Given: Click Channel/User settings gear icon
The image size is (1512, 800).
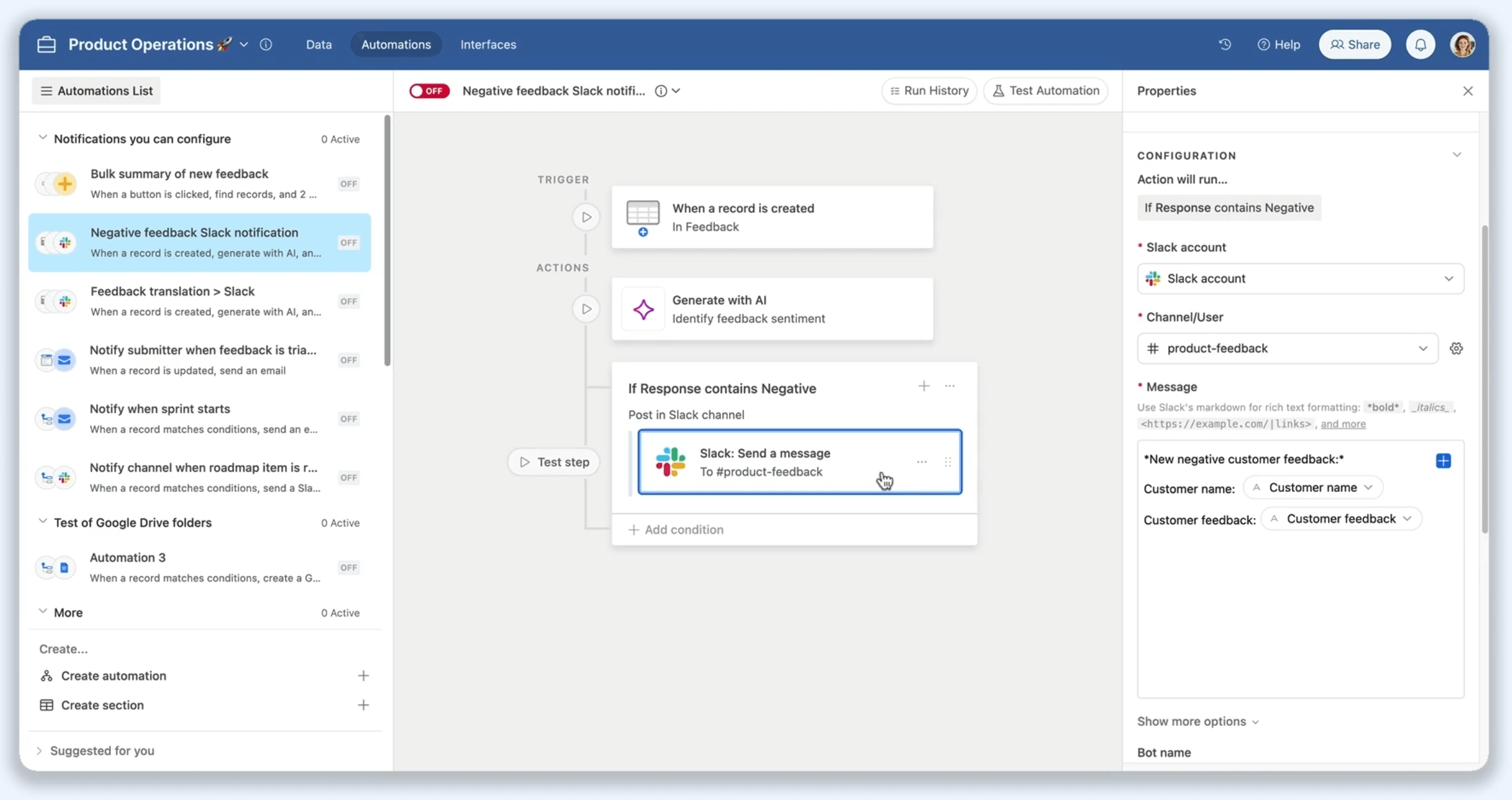Looking at the screenshot, I should [1456, 348].
